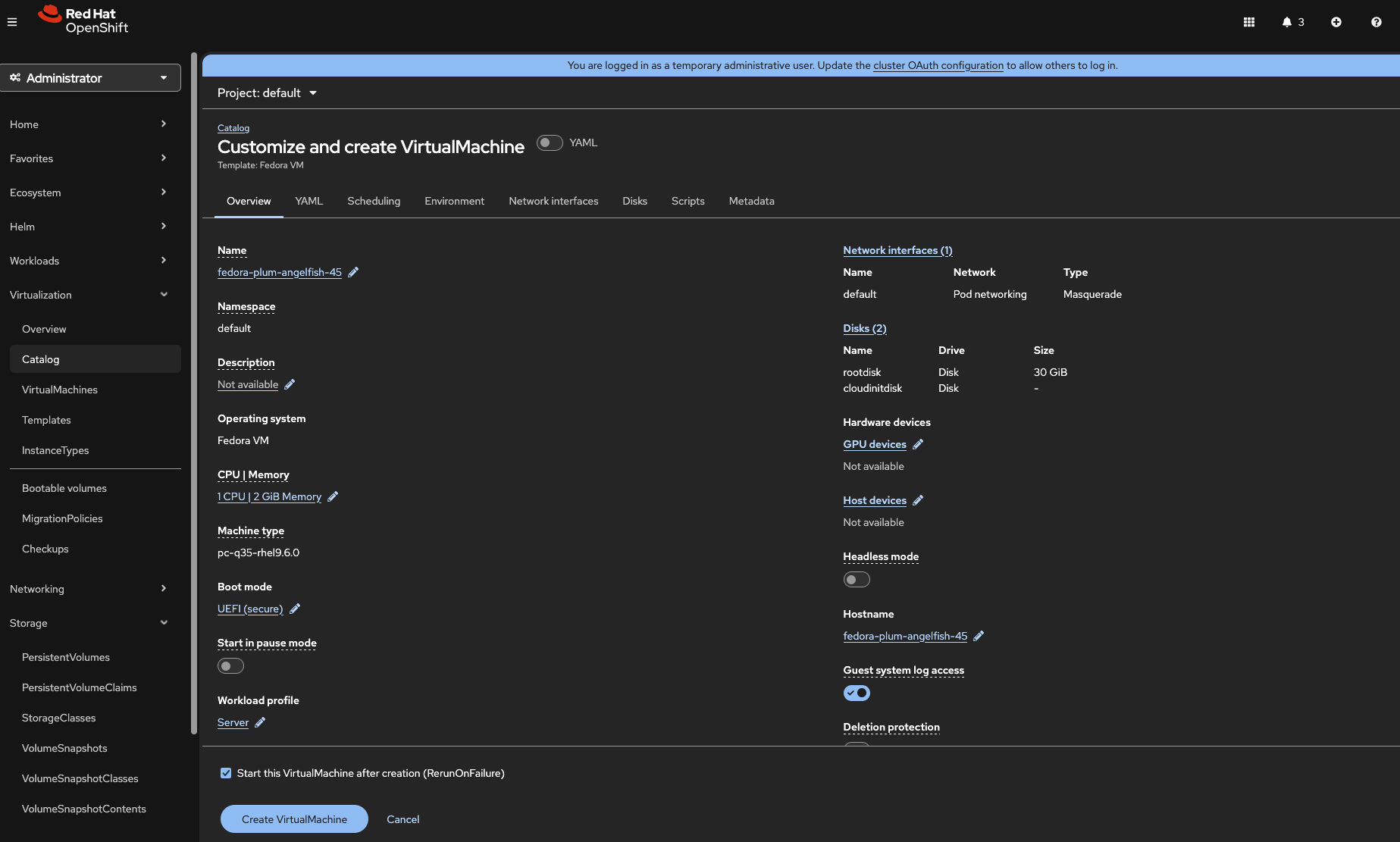The height and width of the screenshot is (842, 1400).
Task: Enable Start in pause mode switch
Action: point(230,666)
